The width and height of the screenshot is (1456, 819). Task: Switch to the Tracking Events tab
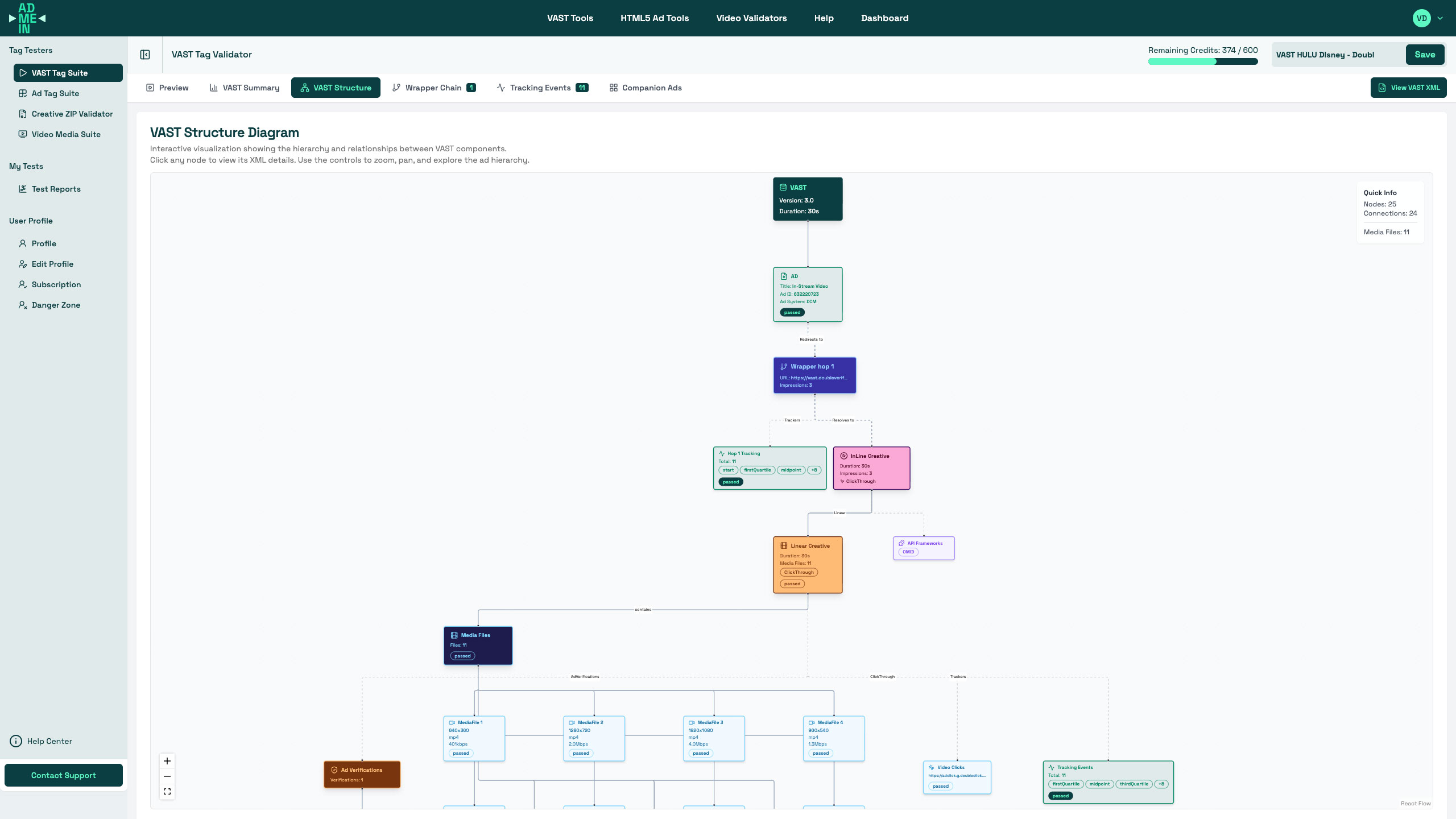coord(542,88)
